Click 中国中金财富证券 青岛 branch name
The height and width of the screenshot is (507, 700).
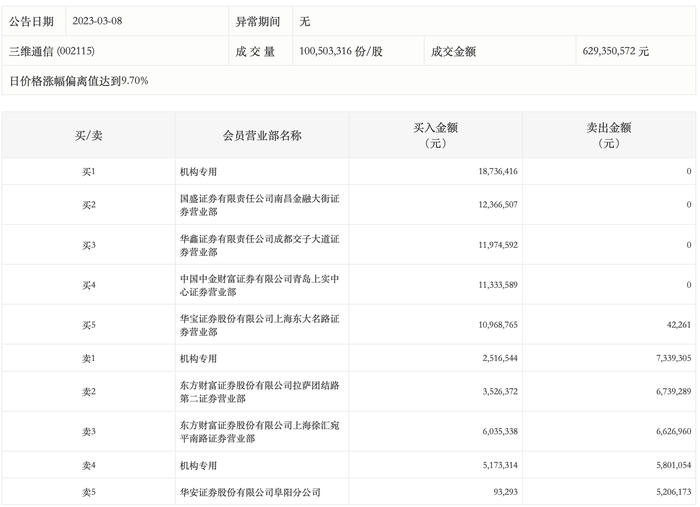pos(259,285)
